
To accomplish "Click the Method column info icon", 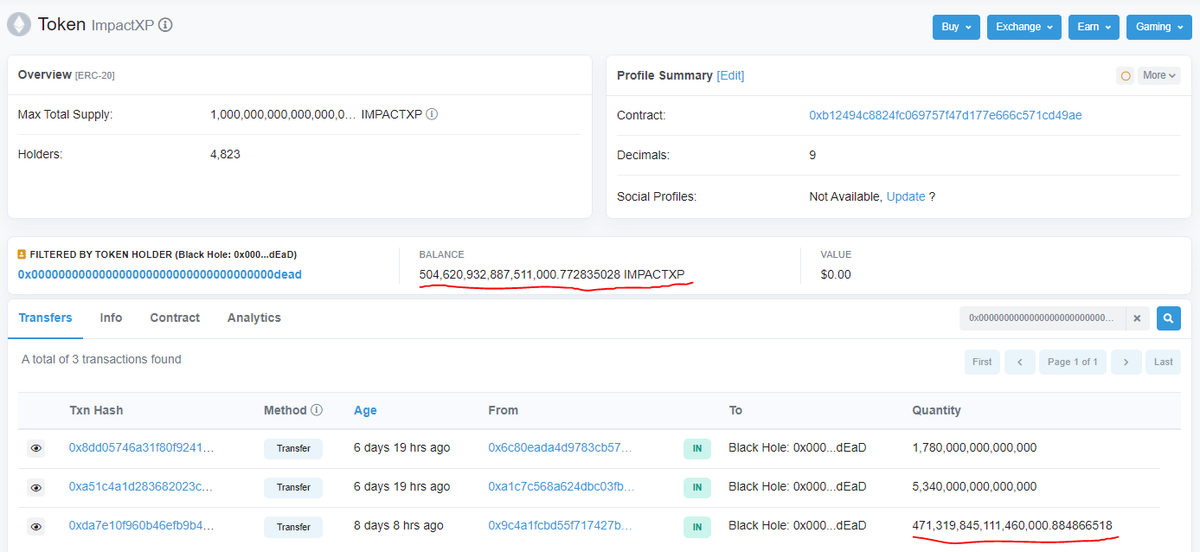I will (x=317, y=410).
